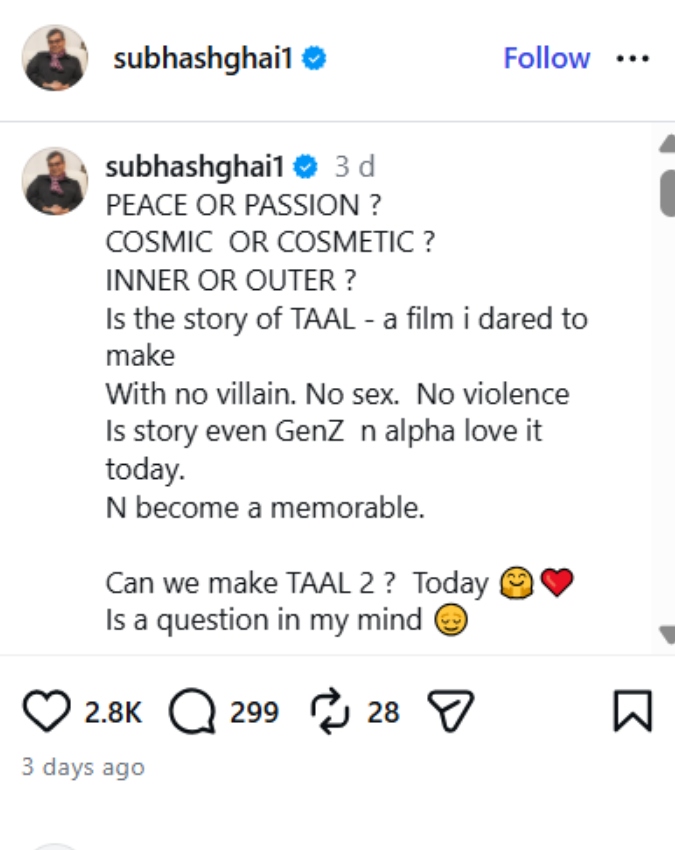Click the 28 reposts count
Viewport: 675px width, 850px height.
[383, 713]
